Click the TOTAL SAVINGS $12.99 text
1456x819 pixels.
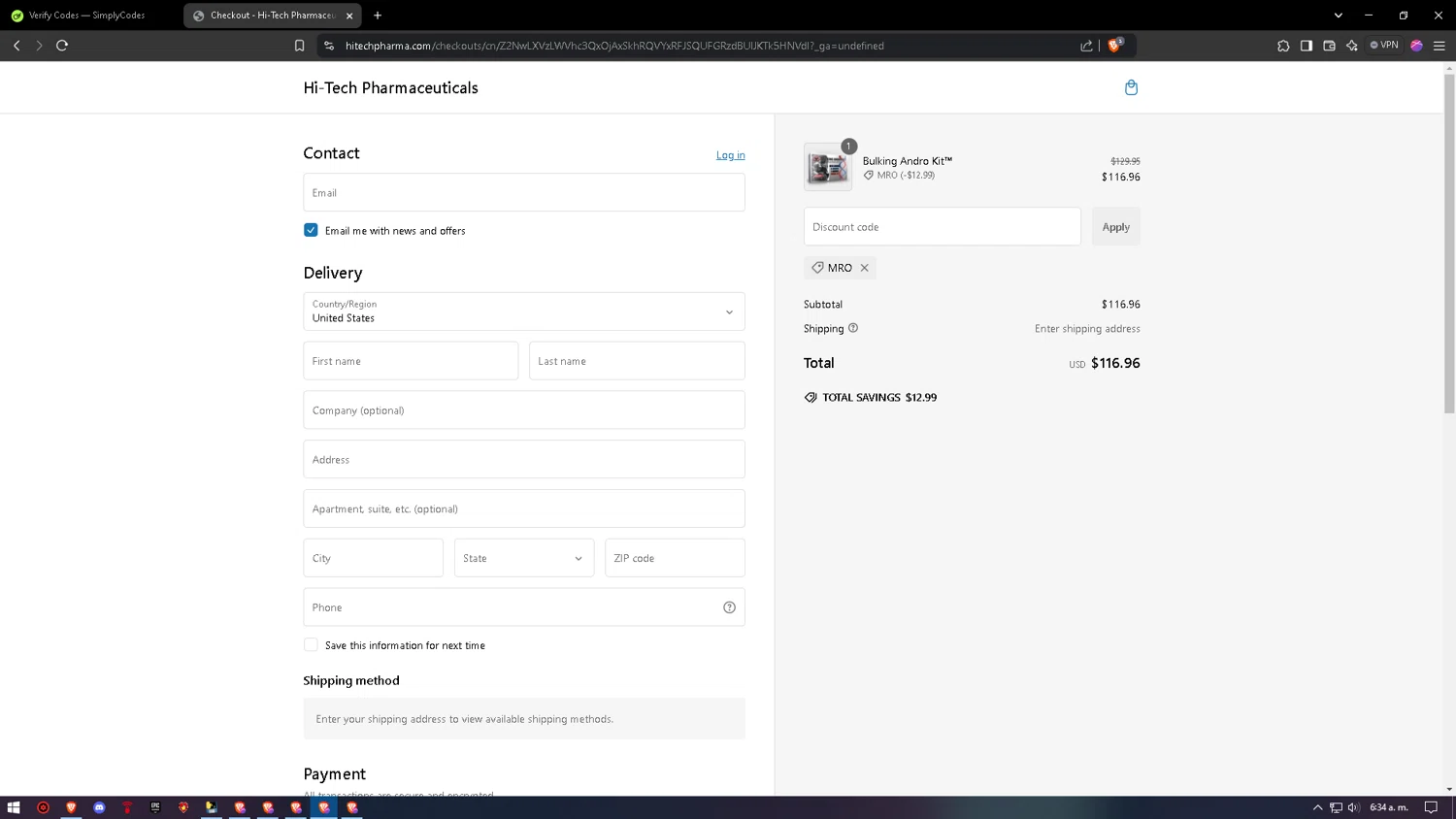coord(879,398)
